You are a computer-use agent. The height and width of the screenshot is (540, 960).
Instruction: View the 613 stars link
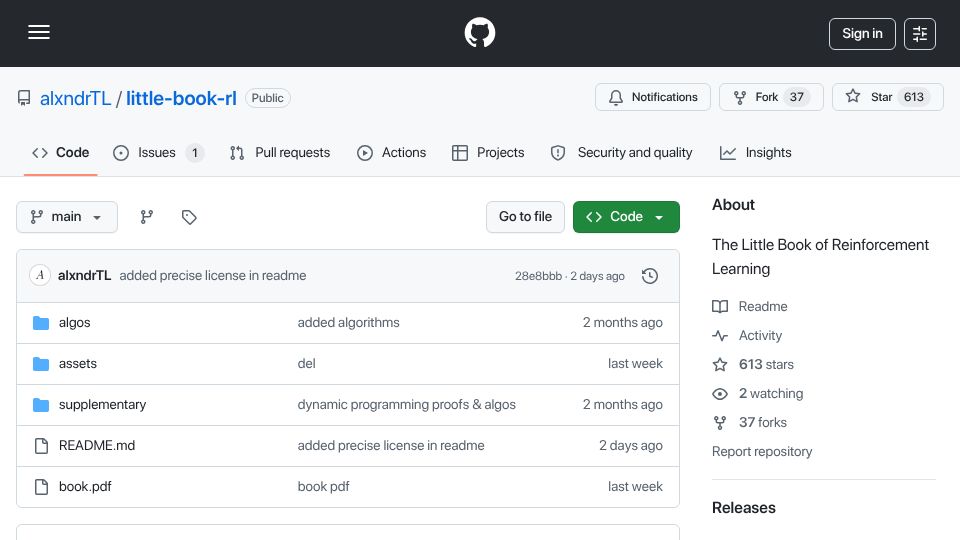click(x=753, y=364)
